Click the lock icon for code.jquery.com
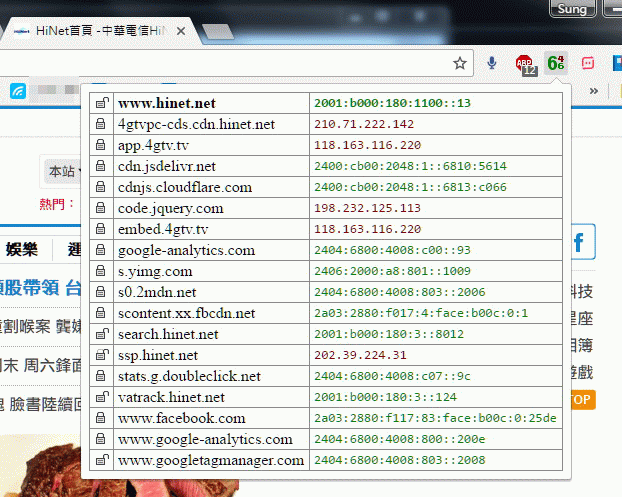Screen dimensions: 622x497 (x=101, y=208)
